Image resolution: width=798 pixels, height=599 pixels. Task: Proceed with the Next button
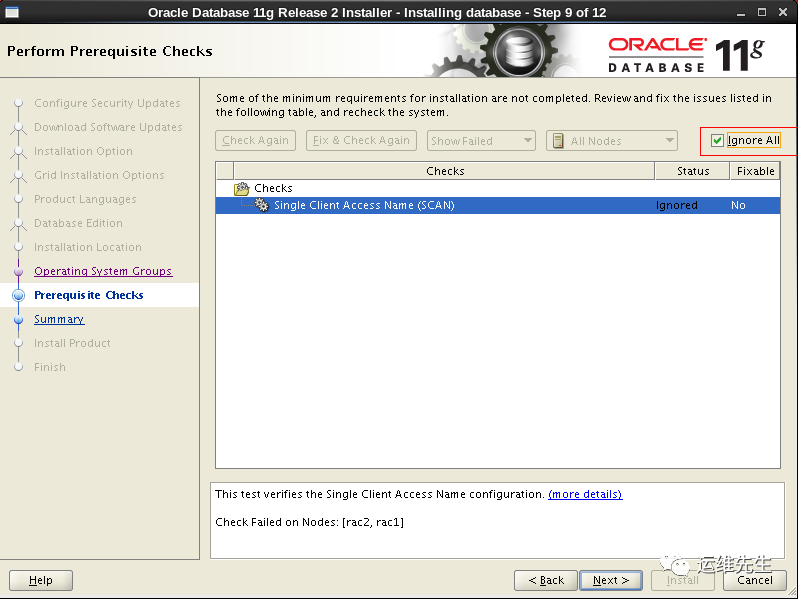(611, 580)
